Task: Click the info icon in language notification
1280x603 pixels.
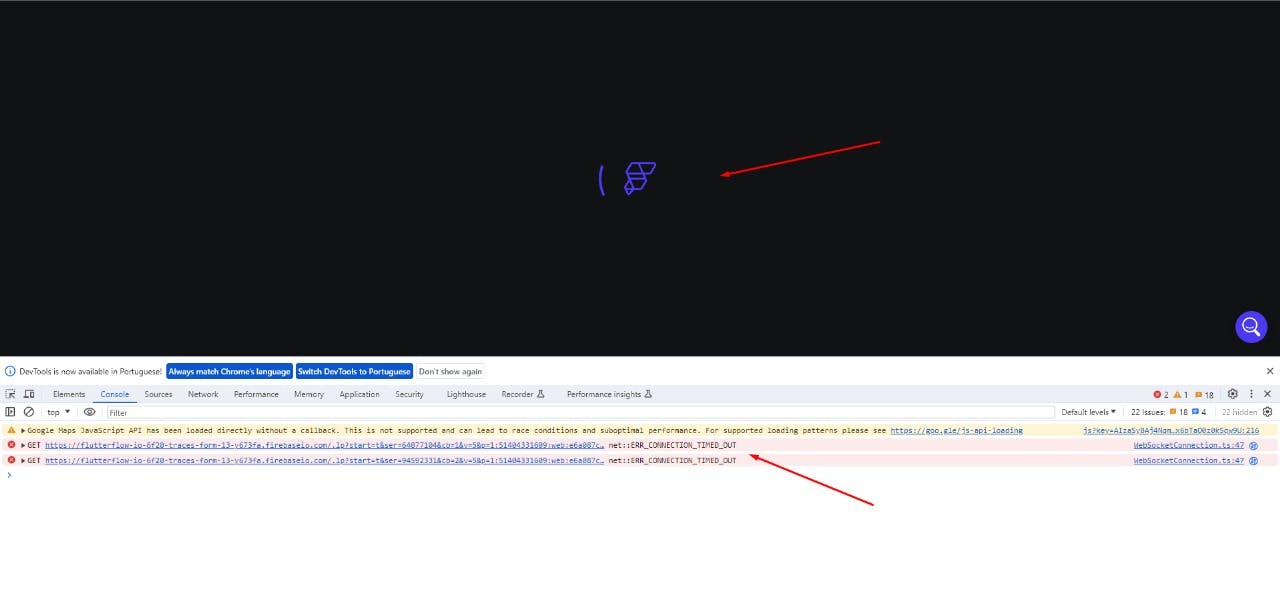Action: pos(11,371)
